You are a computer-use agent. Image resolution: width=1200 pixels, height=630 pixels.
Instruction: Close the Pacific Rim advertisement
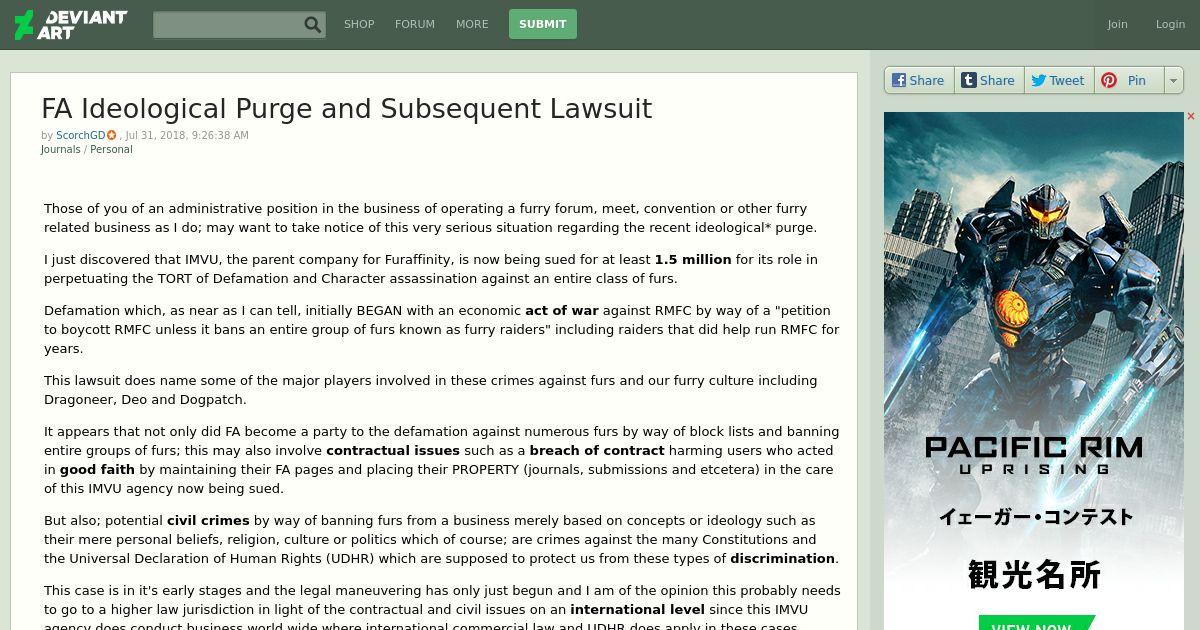1191,117
